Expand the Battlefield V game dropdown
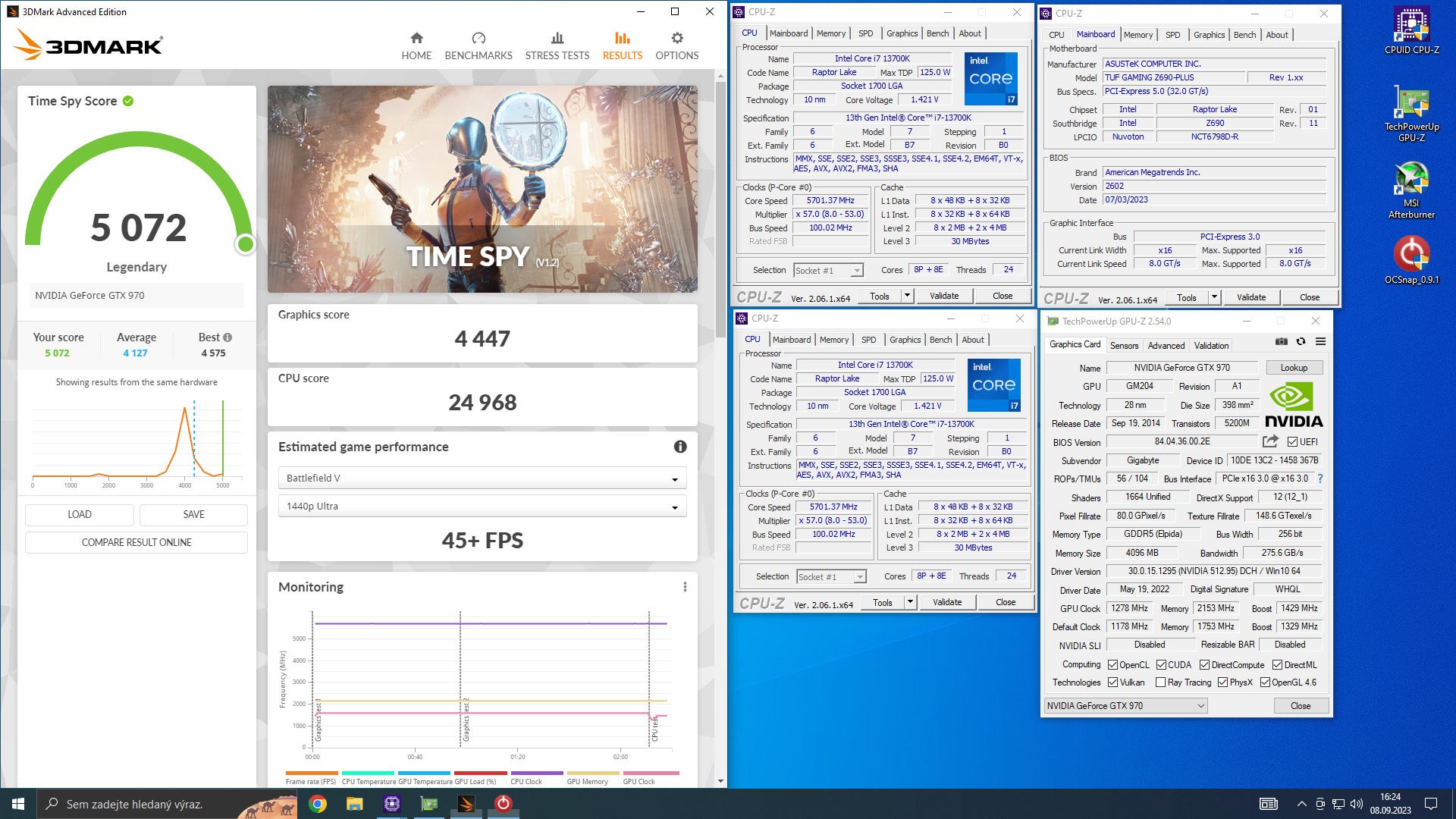The width and height of the screenshot is (1456, 819). click(x=482, y=479)
